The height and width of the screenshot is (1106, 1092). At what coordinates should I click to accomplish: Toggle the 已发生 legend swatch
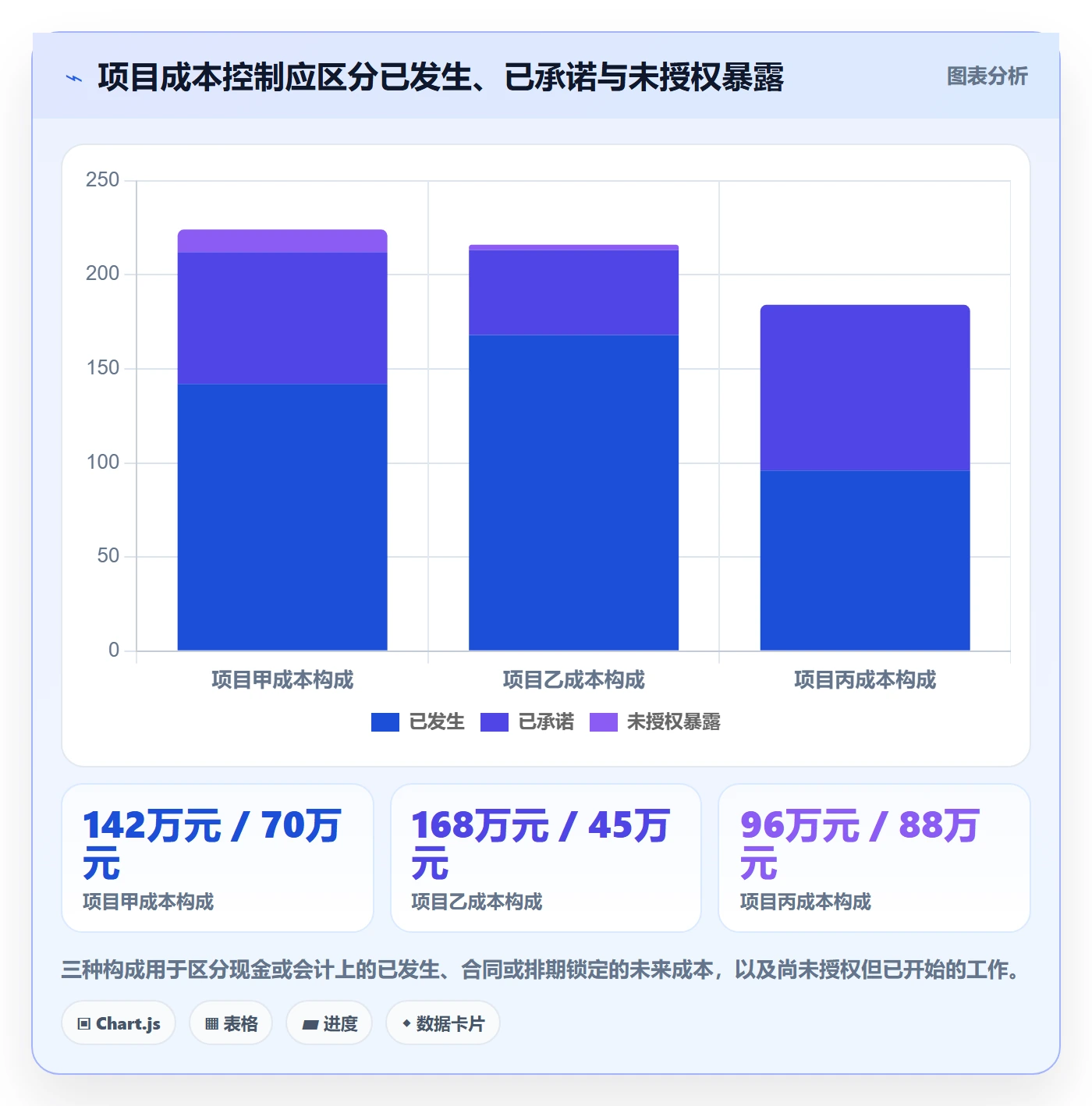pyautogui.click(x=385, y=722)
